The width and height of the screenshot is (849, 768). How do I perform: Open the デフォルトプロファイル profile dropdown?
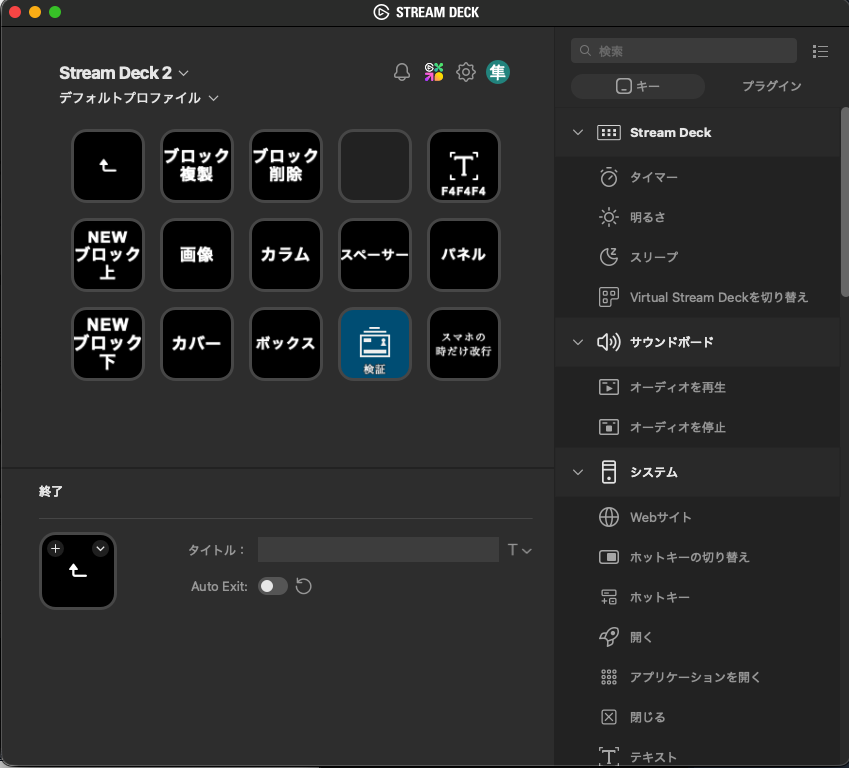coord(139,98)
